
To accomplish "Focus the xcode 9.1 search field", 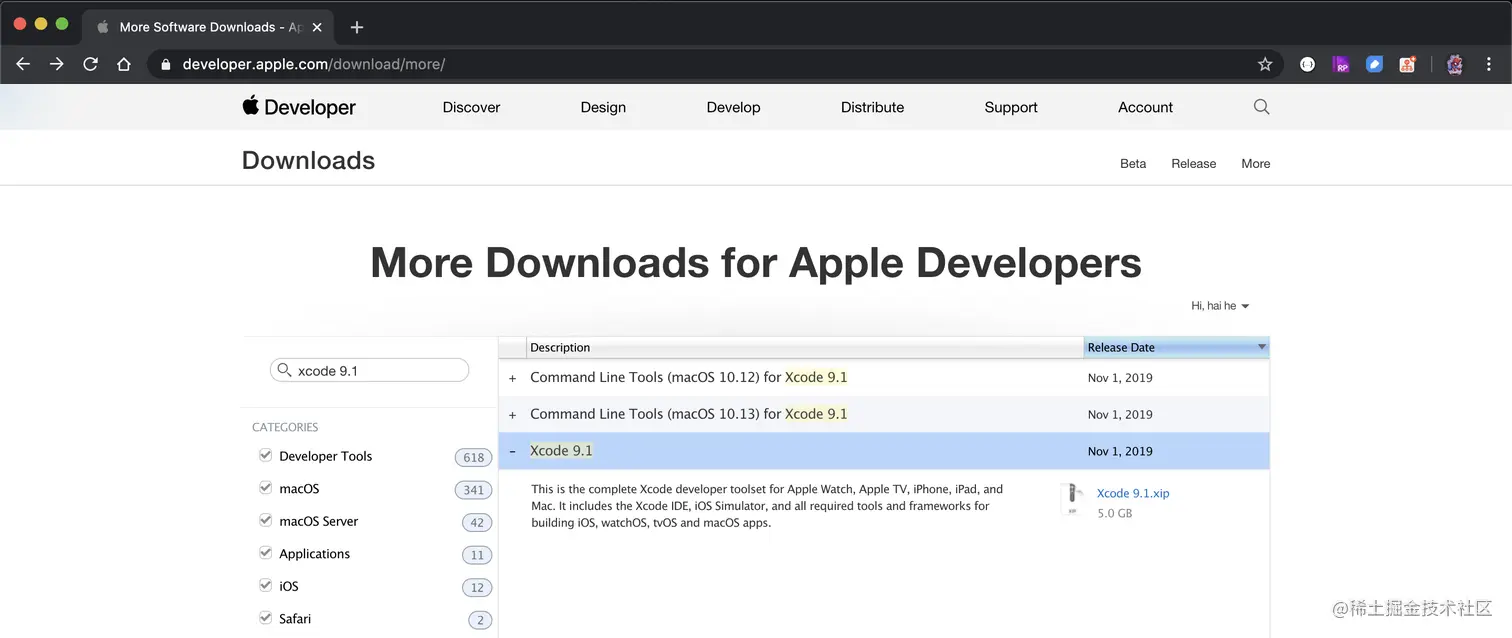I will (x=369, y=370).
